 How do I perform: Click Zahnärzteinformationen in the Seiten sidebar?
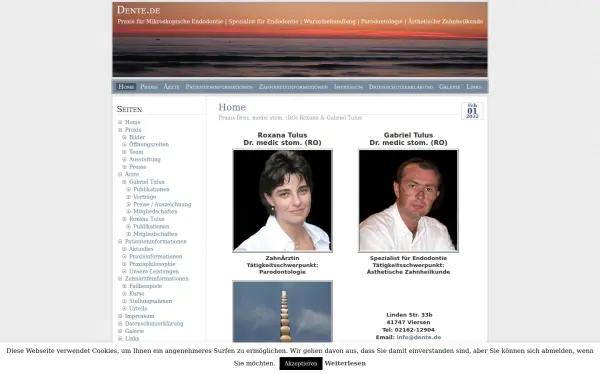(x=157, y=279)
